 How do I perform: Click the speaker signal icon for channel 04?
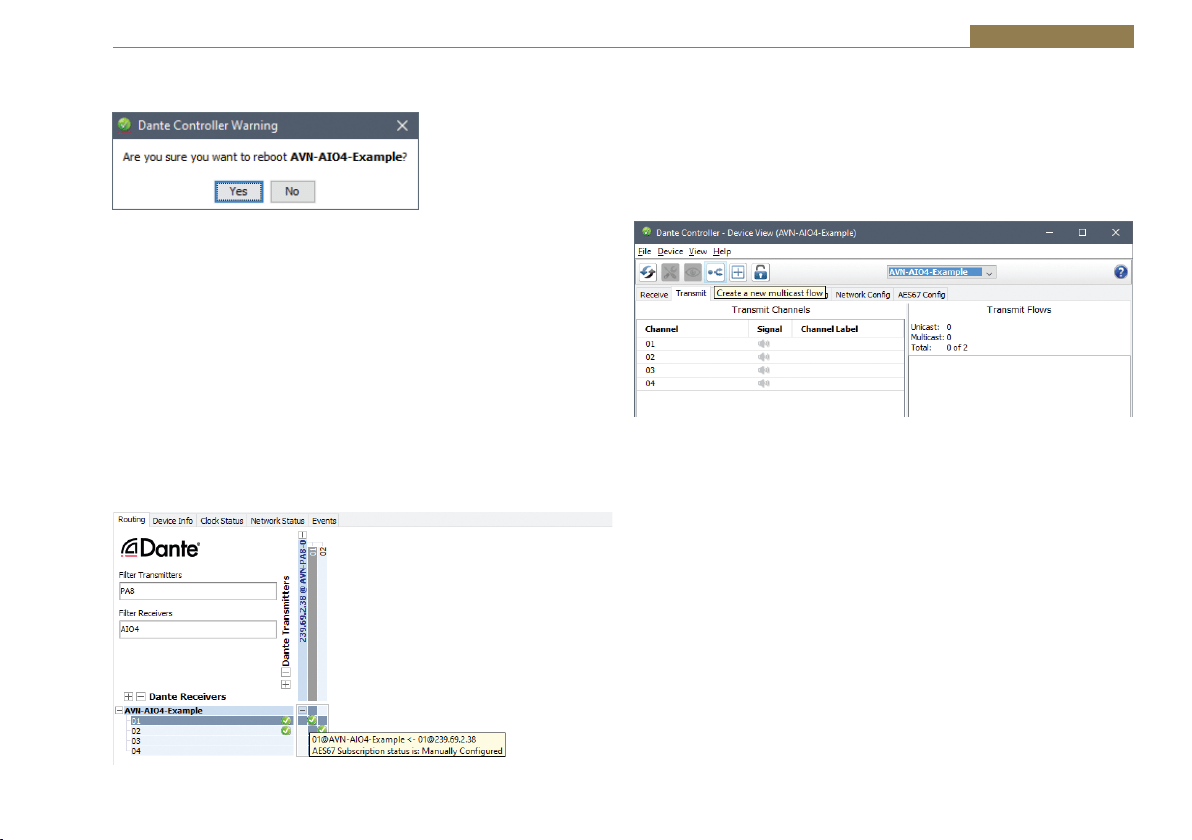[x=764, y=383]
